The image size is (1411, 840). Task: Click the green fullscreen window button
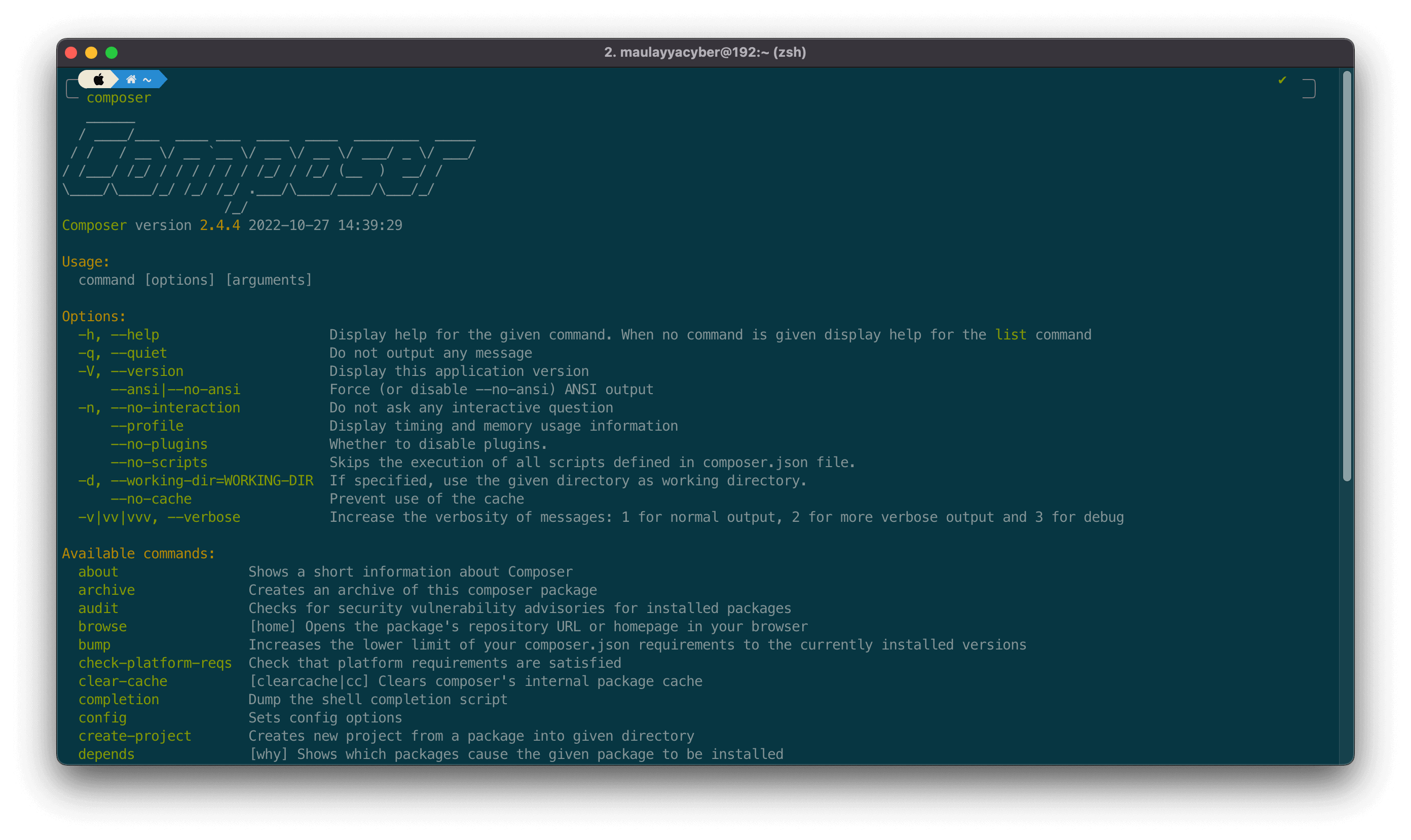point(112,53)
